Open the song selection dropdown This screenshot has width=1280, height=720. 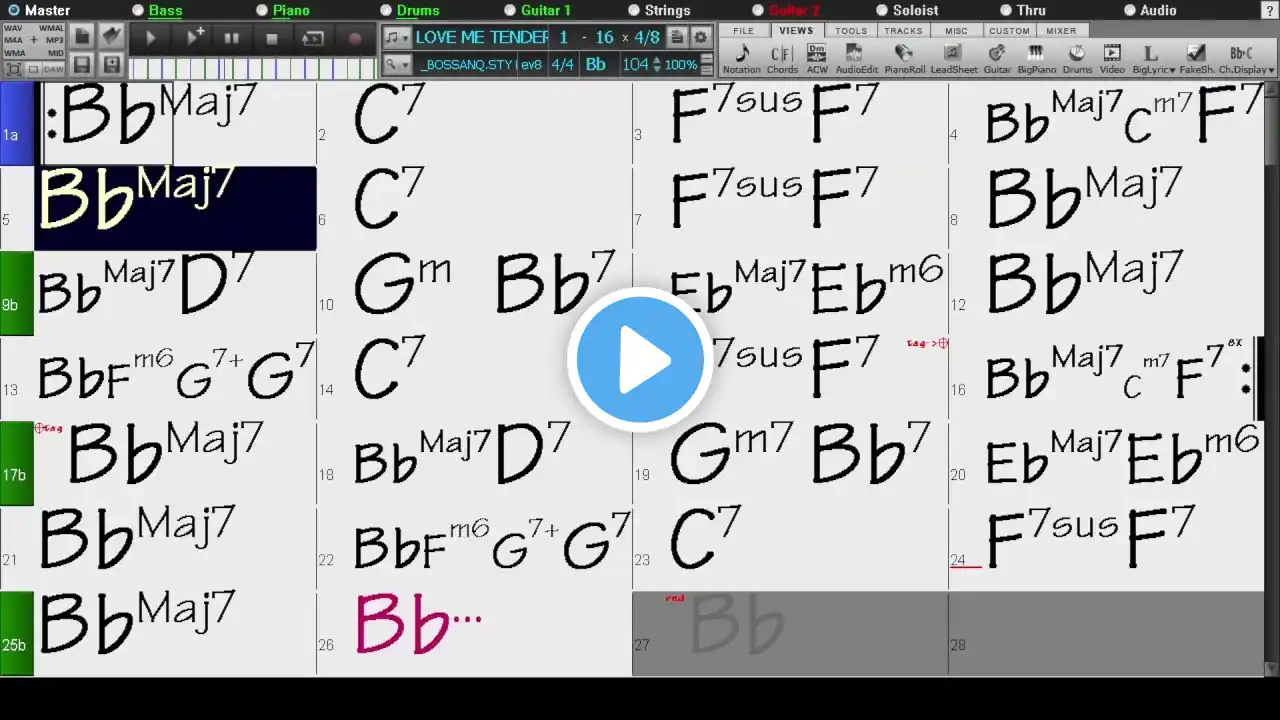(x=397, y=37)
